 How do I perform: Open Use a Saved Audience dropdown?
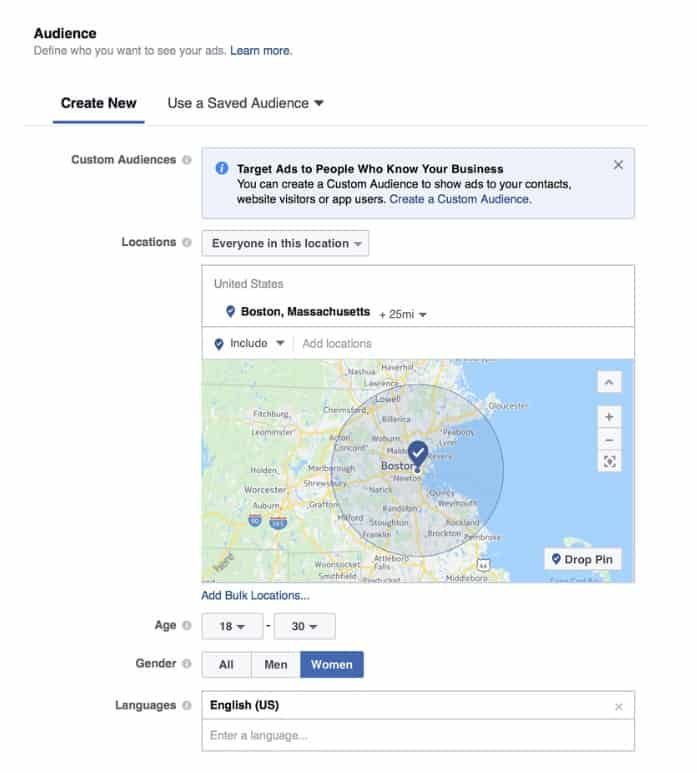coord(245,103)
